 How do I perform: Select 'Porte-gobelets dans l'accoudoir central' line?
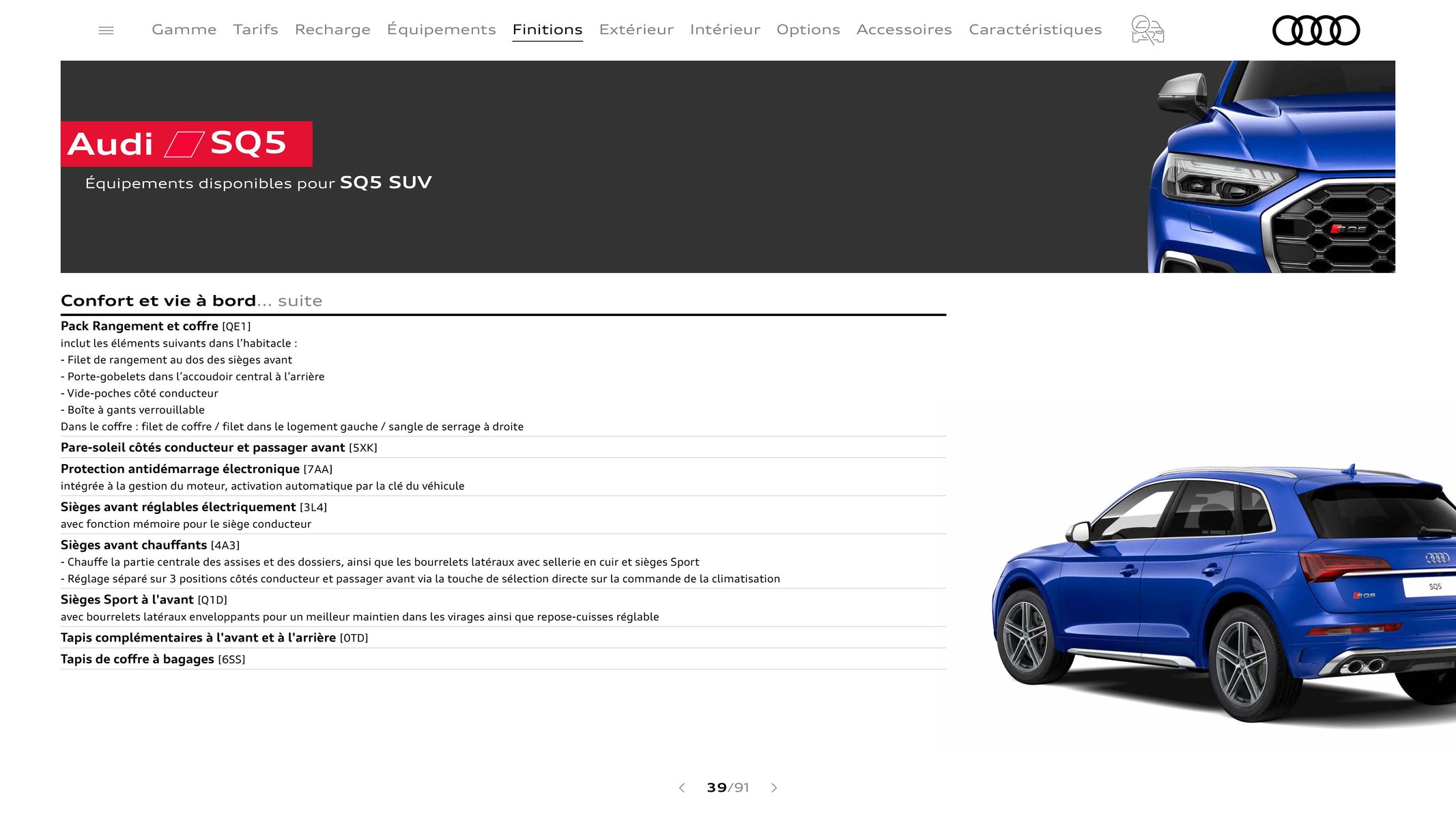point(192,377)
